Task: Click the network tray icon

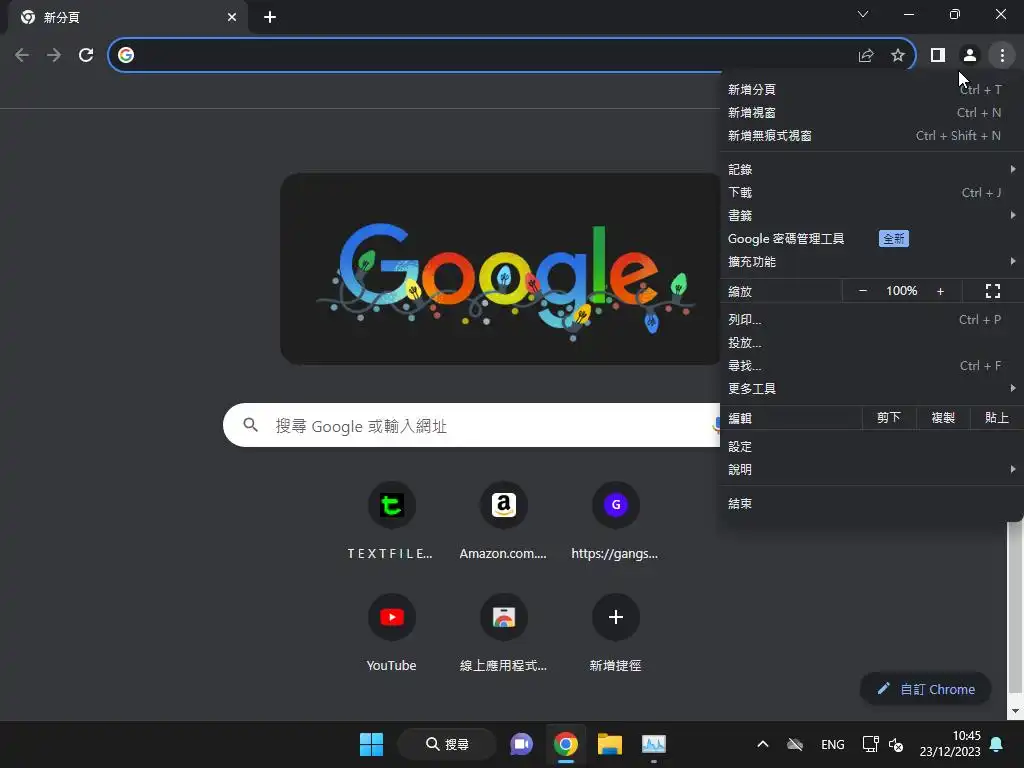Action: [x=870, y=744]
